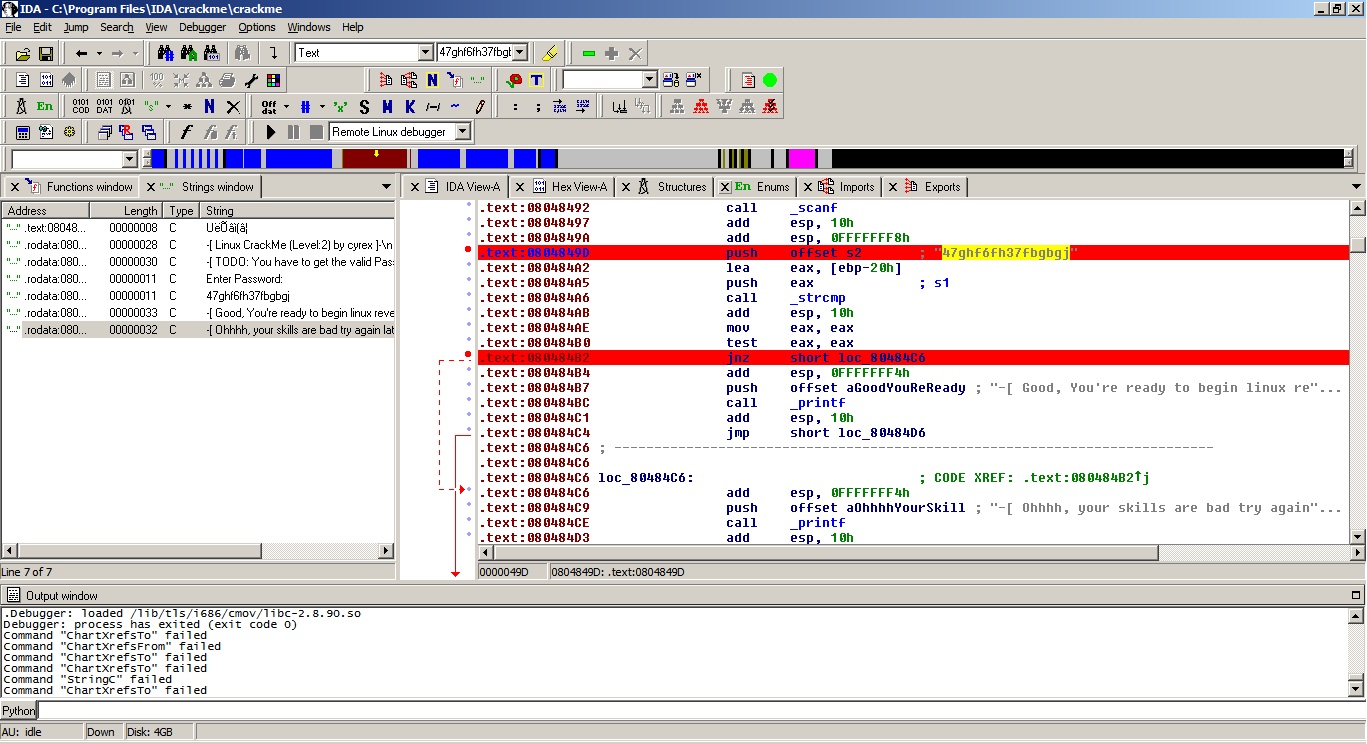Toggle breakpoint dot at address 0804849D

(468, 249)
